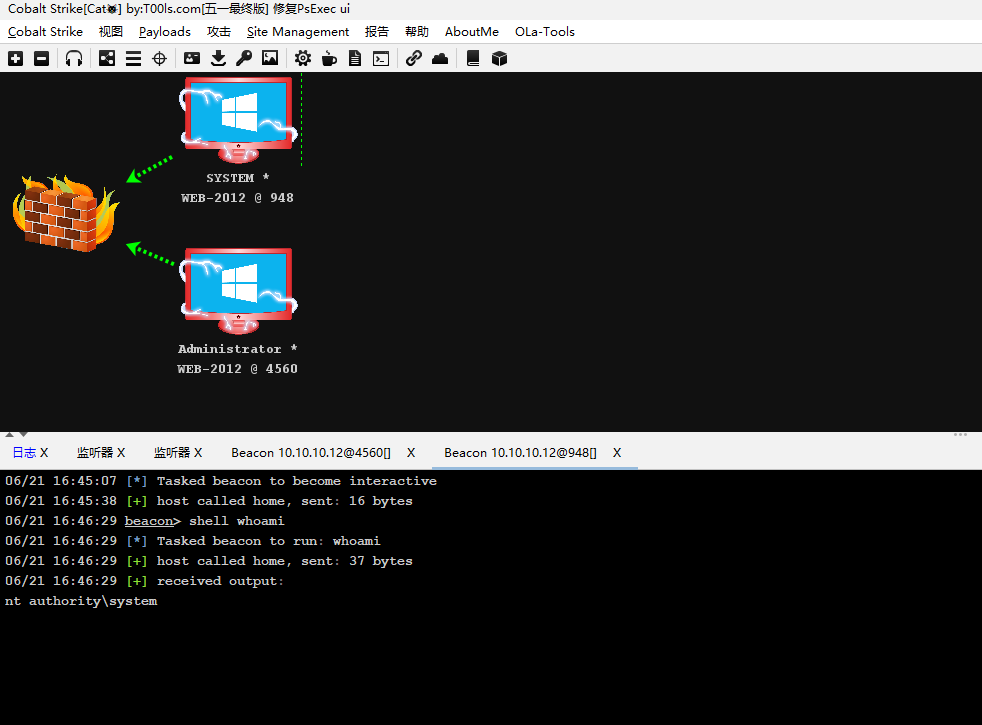Open the 报告 menu
Screen dimensions: 982x725
[377, 32]
